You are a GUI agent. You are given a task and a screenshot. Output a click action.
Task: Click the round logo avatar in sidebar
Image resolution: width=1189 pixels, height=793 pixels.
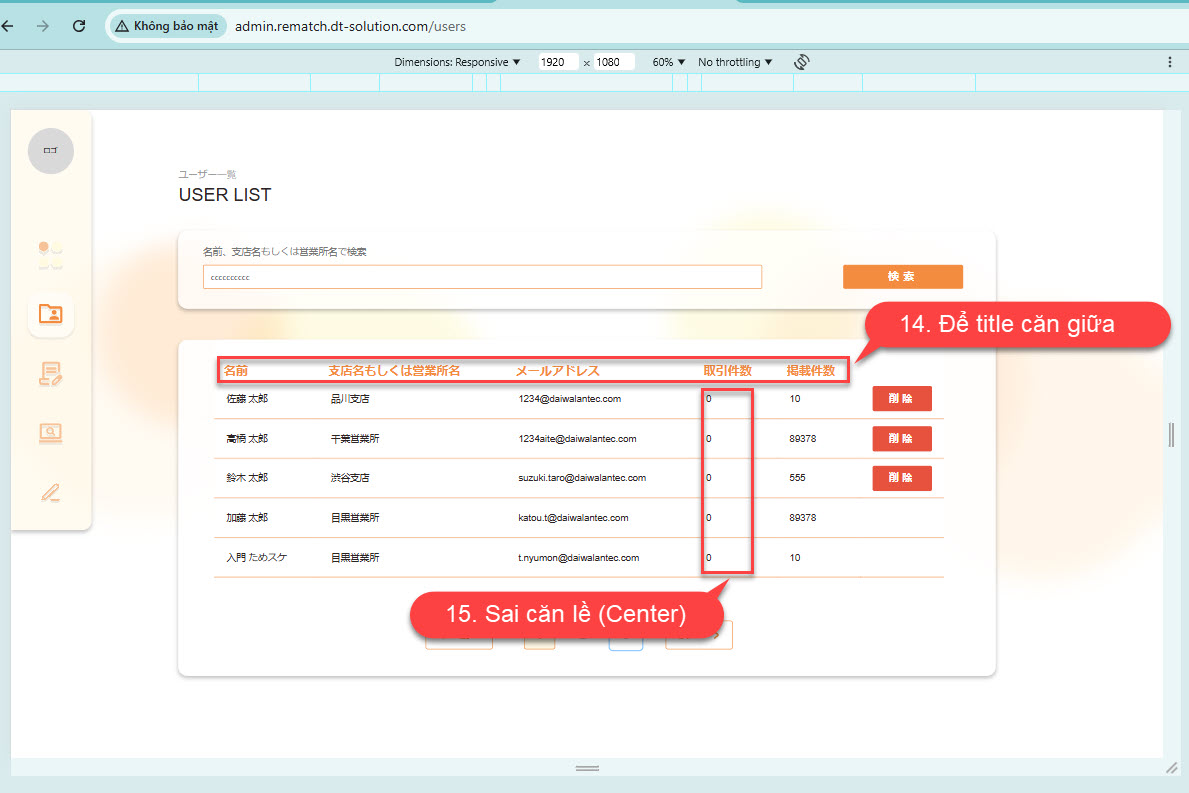tap(50, 151)
